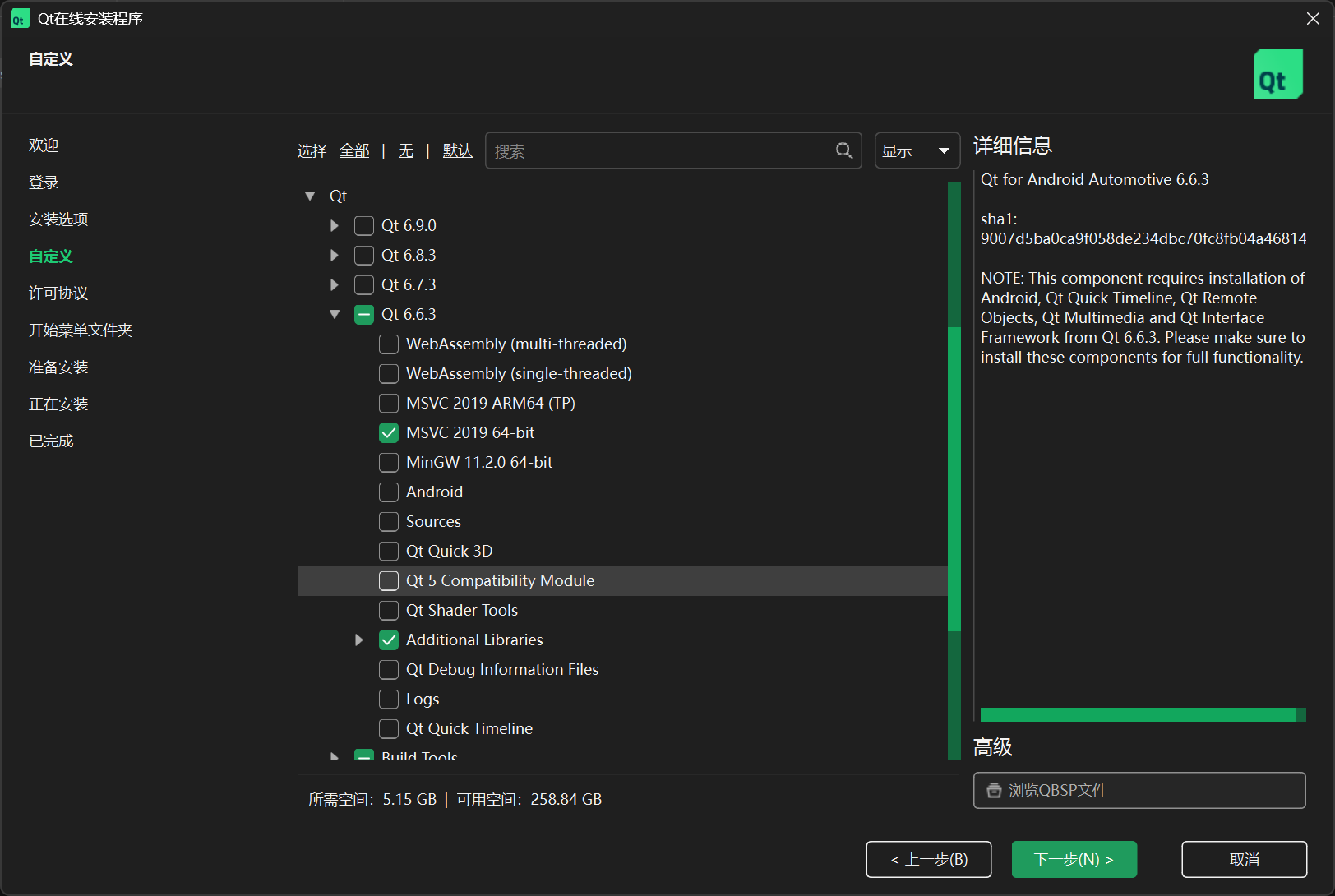Image resolution: width=1335 pixels, height=896 pixels.
Task: Check the Logs checkbox
Action: coord(389,700)
